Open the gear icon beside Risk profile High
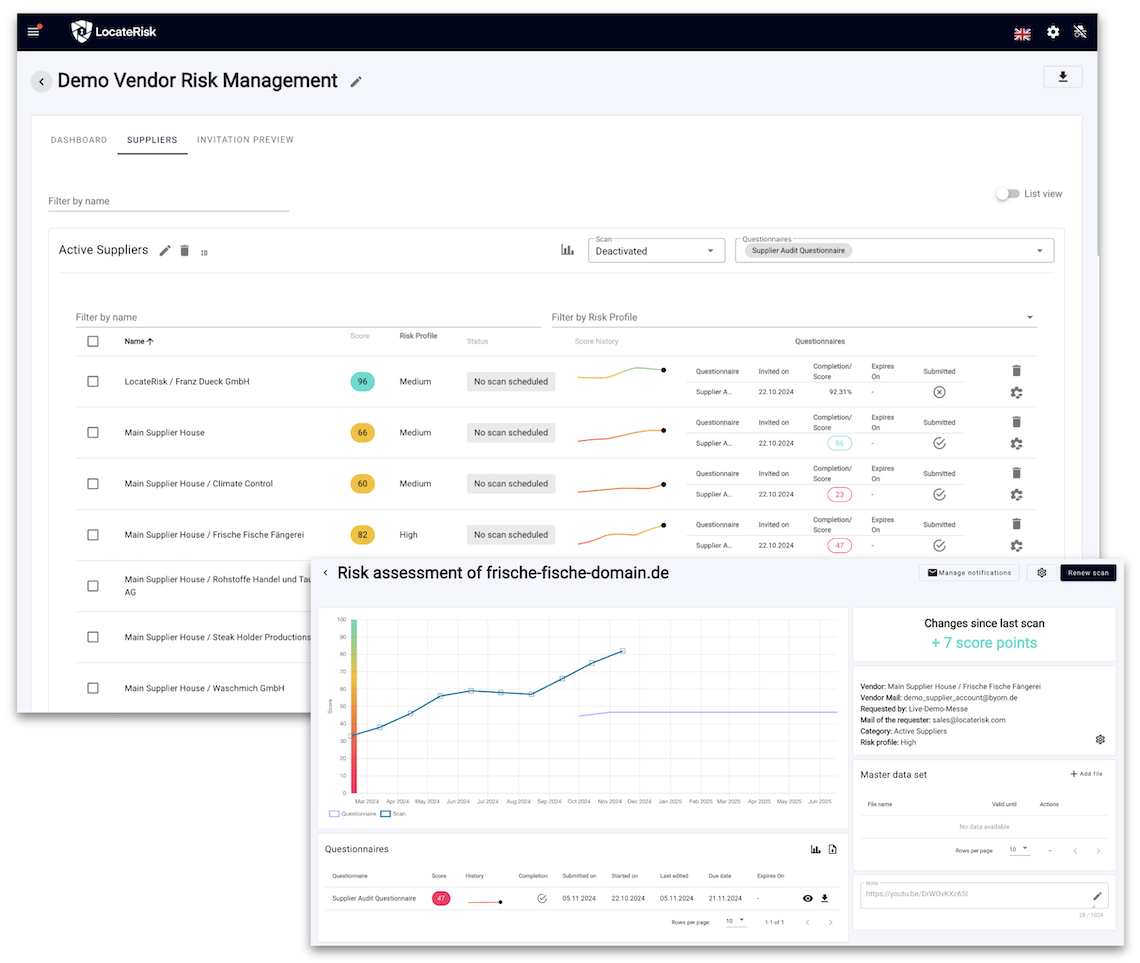 [1100, 739]
